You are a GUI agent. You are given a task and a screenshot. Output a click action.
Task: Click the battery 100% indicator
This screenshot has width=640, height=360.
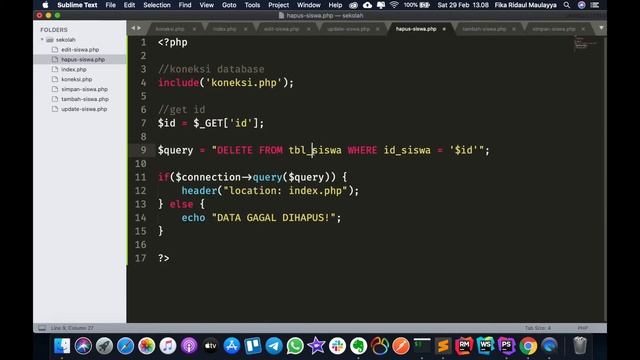(417, 5)
